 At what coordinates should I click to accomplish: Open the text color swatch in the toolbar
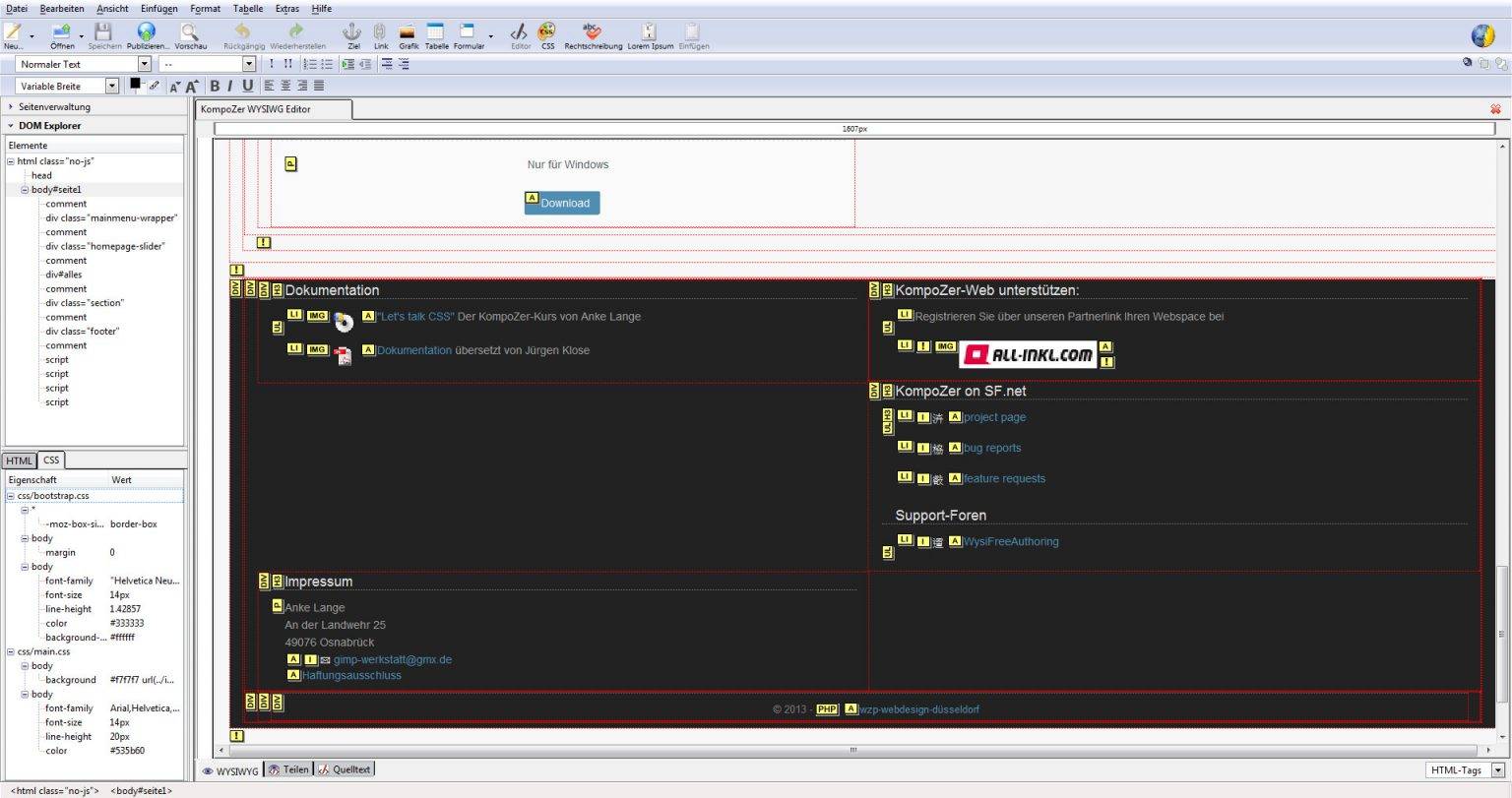(x=135, y=84)
